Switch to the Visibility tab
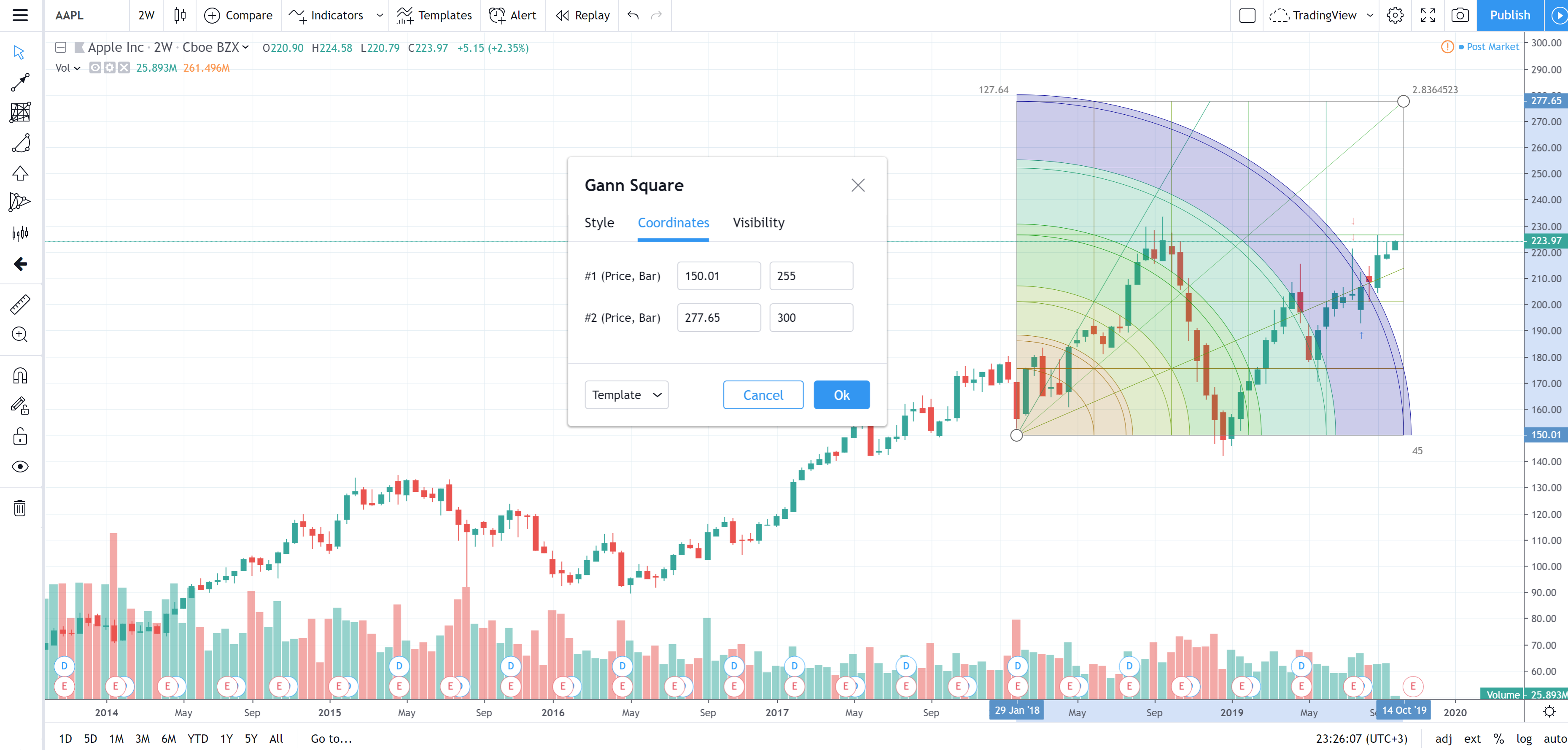This screenshot has width=1568, height=750. [x=758, y=223]
